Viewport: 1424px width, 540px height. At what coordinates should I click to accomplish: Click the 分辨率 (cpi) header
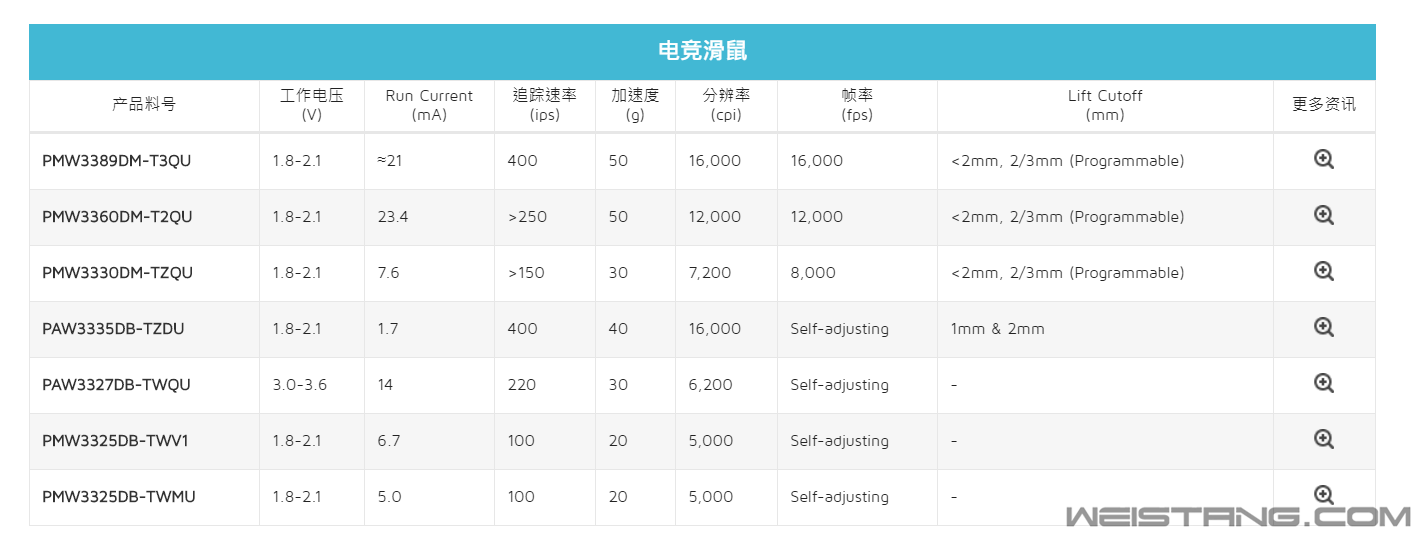[x=726, y=105]
